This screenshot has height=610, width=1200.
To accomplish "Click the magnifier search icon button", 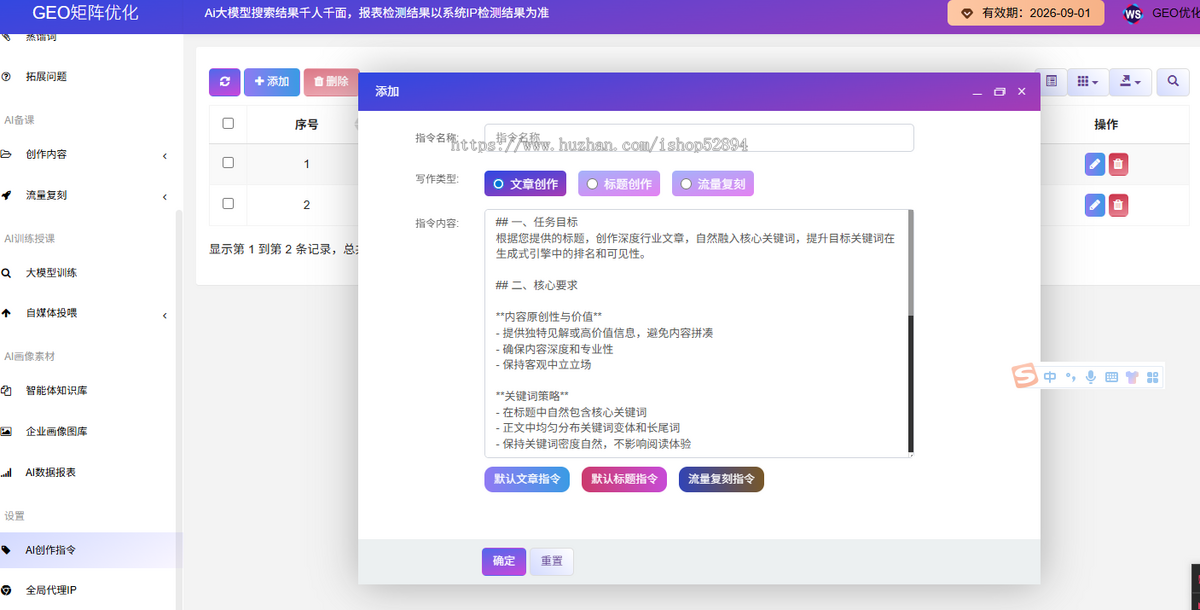I will (1173, 82).
